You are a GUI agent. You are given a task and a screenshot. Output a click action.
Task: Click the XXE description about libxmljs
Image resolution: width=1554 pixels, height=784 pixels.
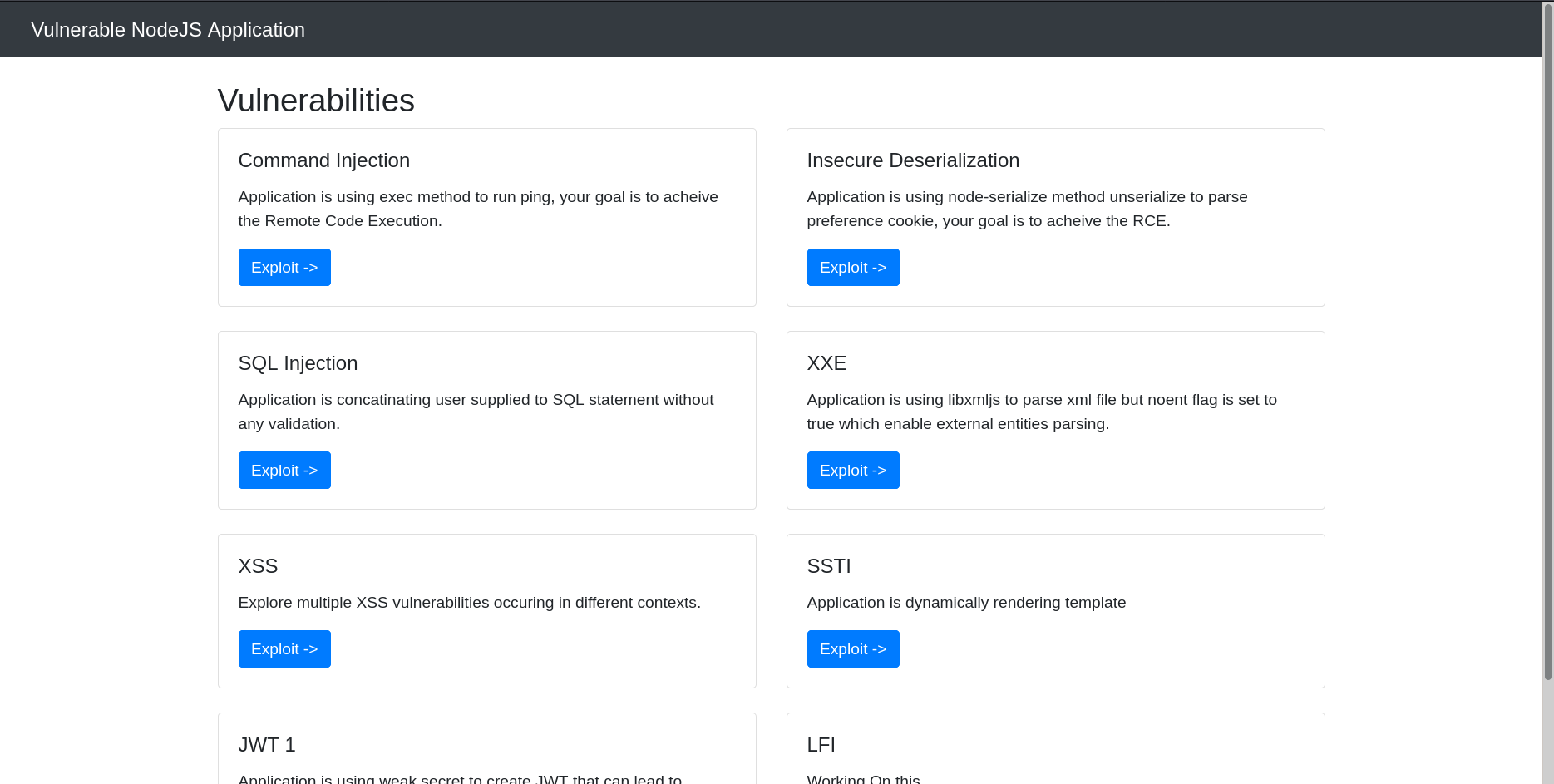[x=1042, y=412]
